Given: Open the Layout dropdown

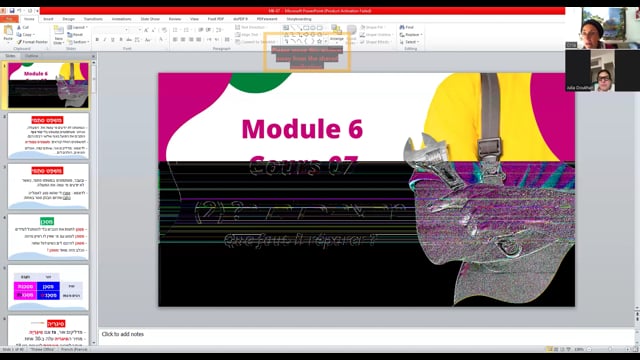Looking at the screenshot, I should tap(78, 27).
